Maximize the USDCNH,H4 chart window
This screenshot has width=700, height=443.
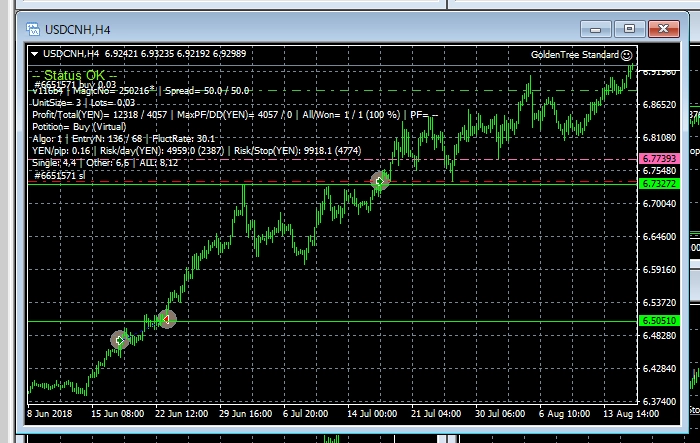(x=629, y=29)
